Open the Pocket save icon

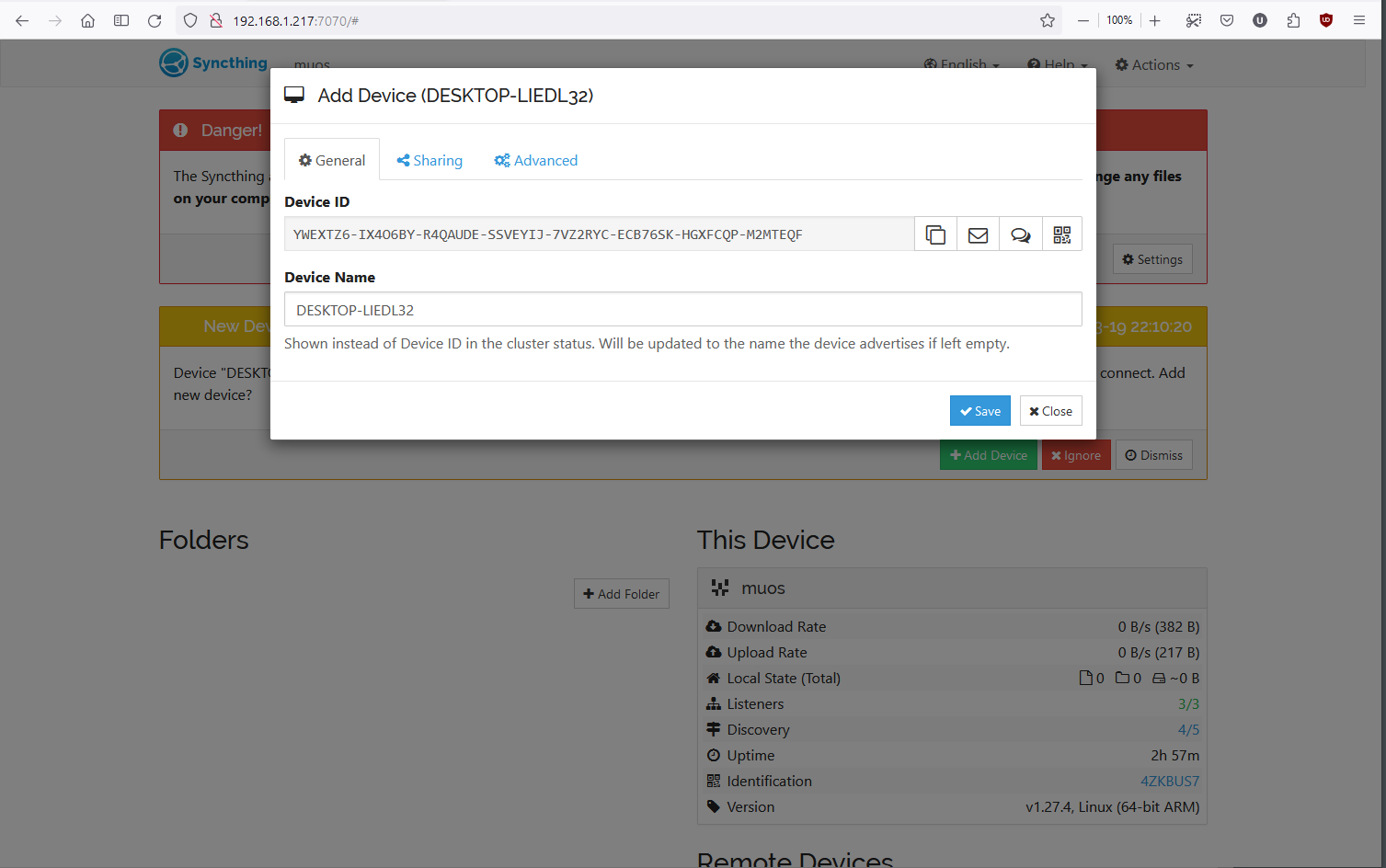[x=1227, y=20]
